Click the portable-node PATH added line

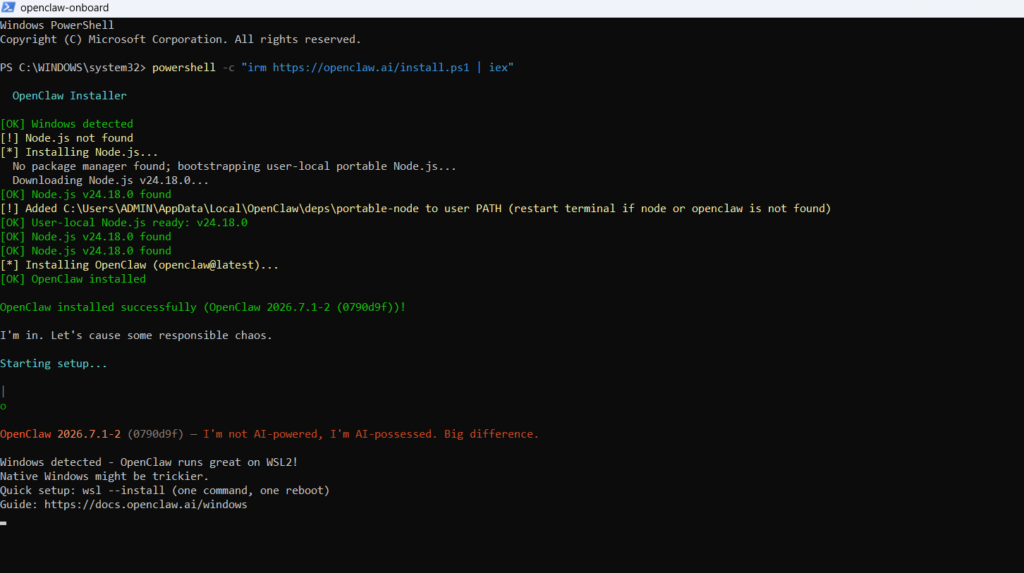click(415, 208)
